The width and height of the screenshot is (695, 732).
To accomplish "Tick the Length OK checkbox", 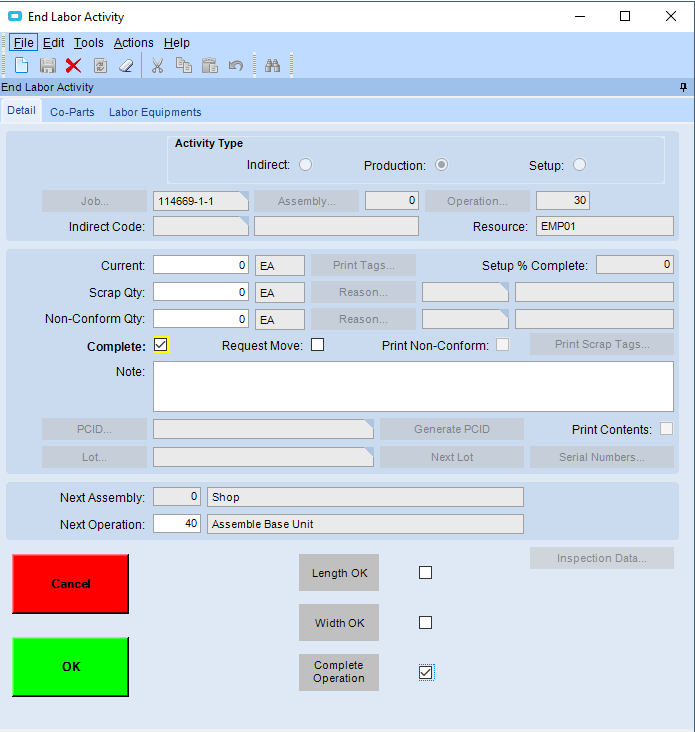I will pos(425,573).
